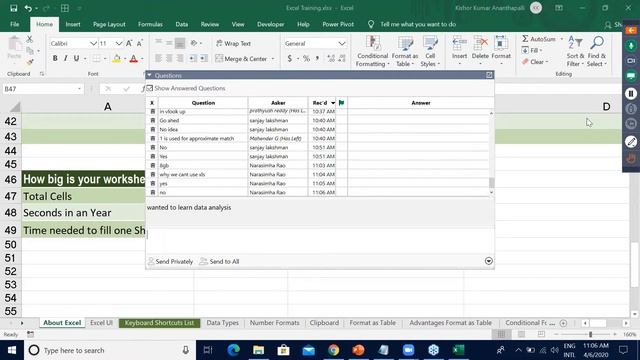Click Tell me what you want to do
640x360 pixels.
418,24
